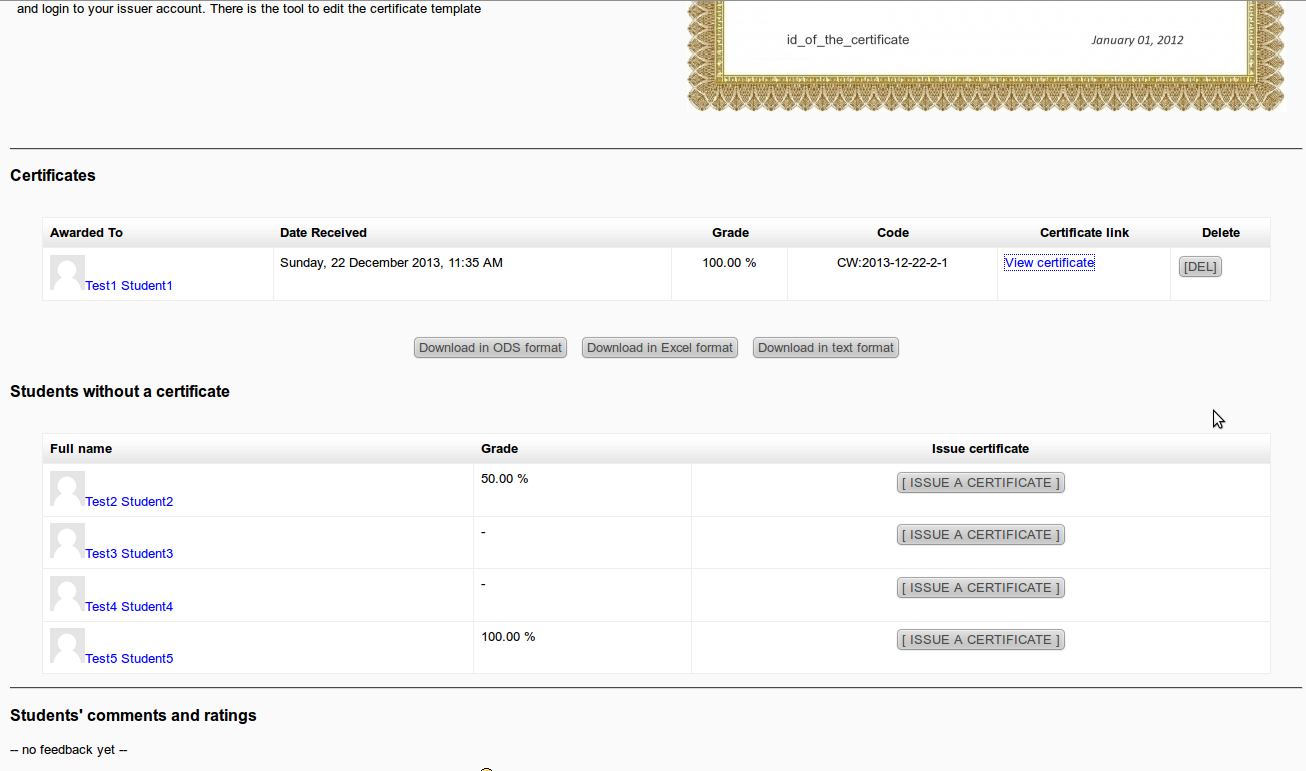Open Test5 Student5 profile link
This screenshot has height=771, width=1306.
tap(129, 659)
